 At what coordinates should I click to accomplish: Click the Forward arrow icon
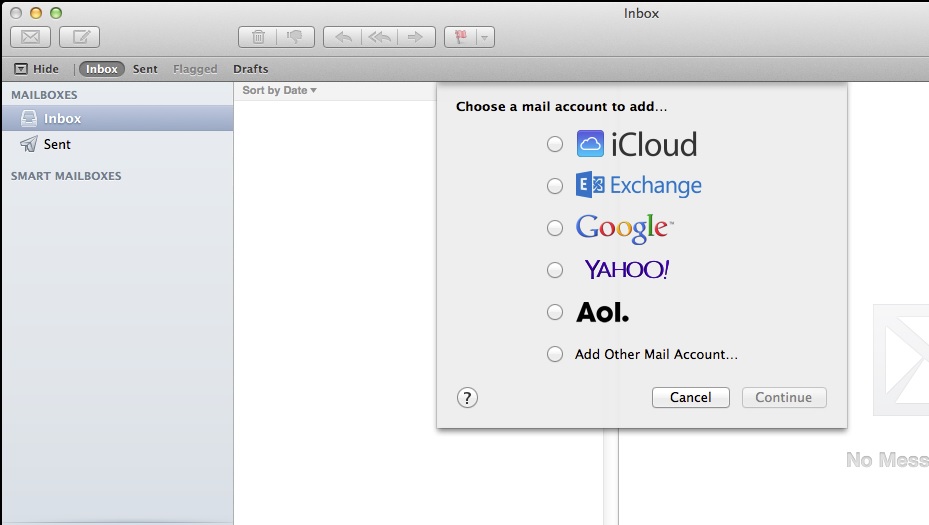click(416, 37)
